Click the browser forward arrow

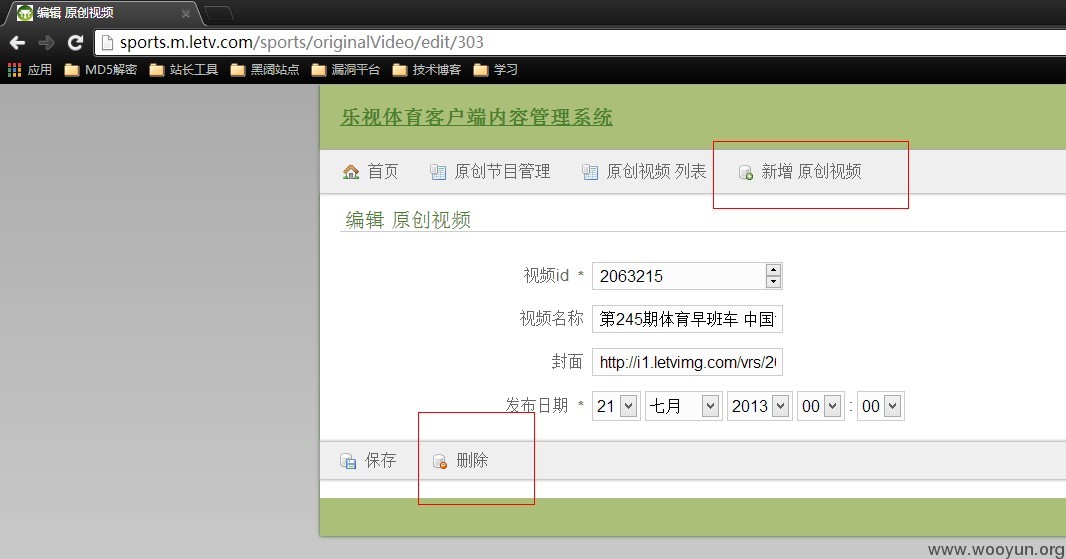click(x=46, y=43)
